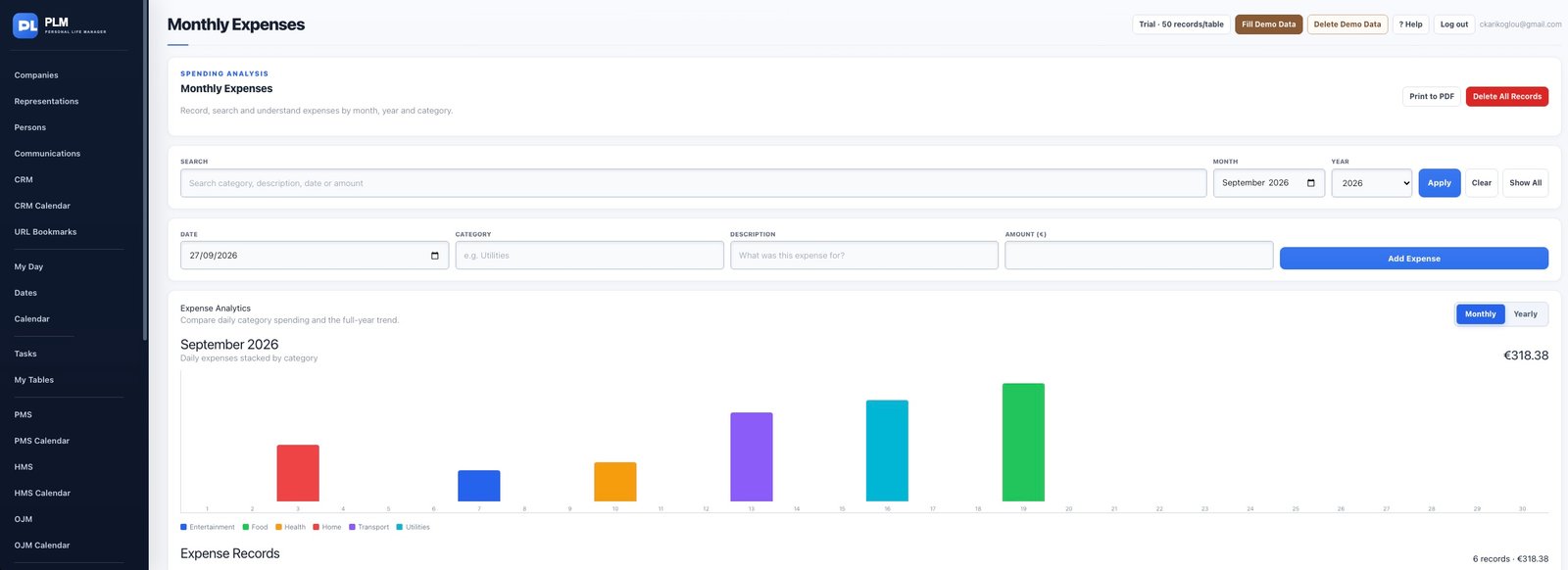Open PMS Calendar

point(42,441)
